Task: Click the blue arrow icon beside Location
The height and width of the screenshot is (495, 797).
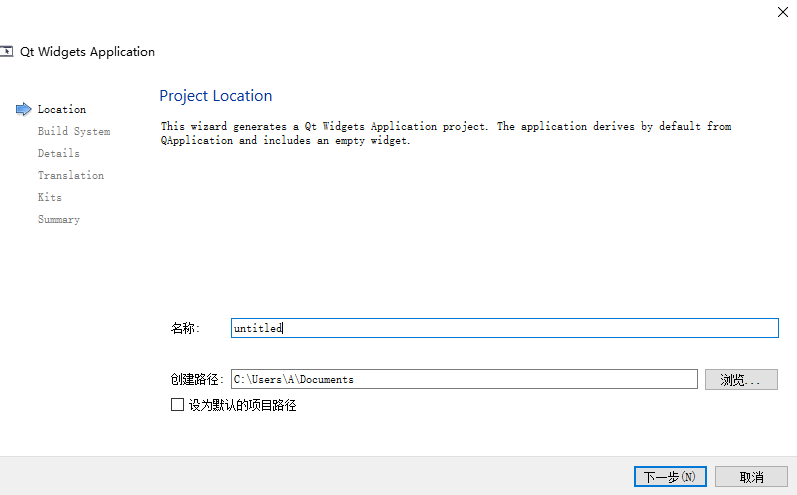Action: [x=23, y=109]
